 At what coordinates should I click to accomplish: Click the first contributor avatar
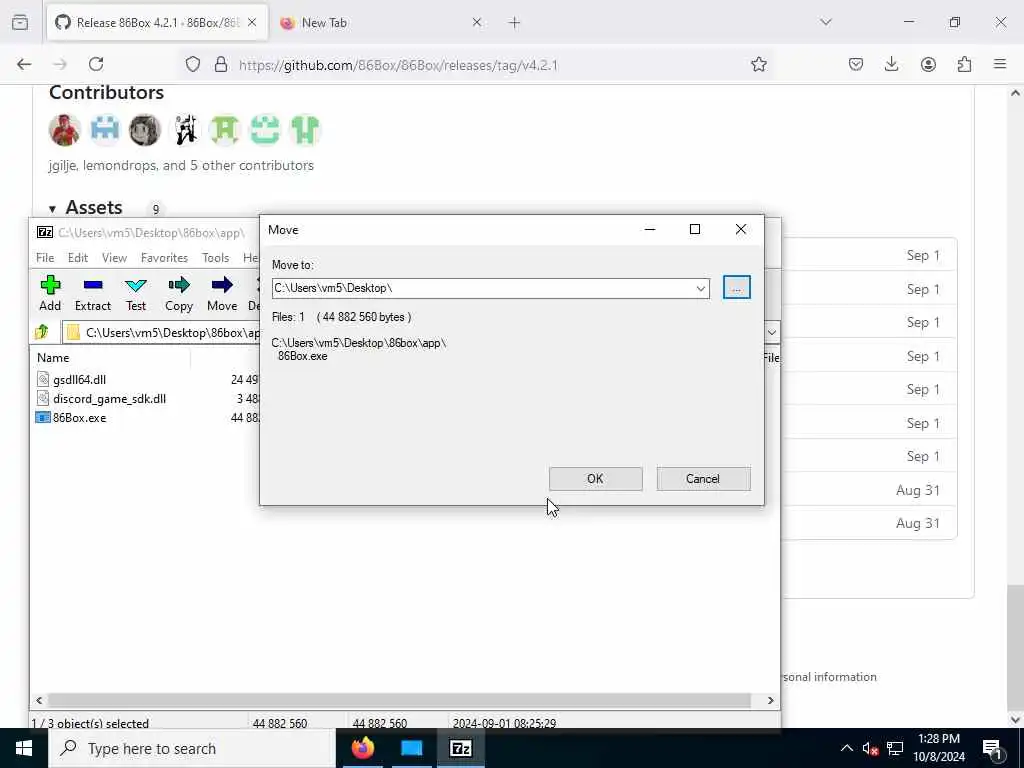(x=64, y=130)
